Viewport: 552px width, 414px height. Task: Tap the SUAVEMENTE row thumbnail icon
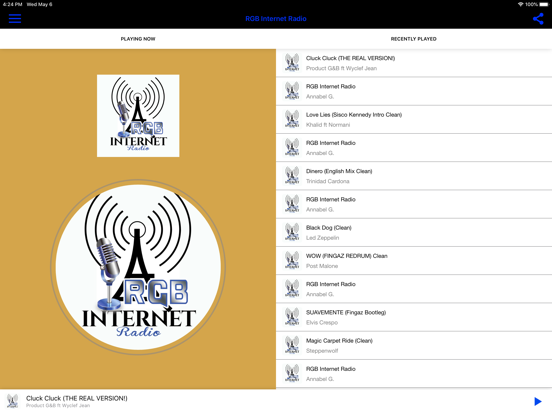[292, 317]
